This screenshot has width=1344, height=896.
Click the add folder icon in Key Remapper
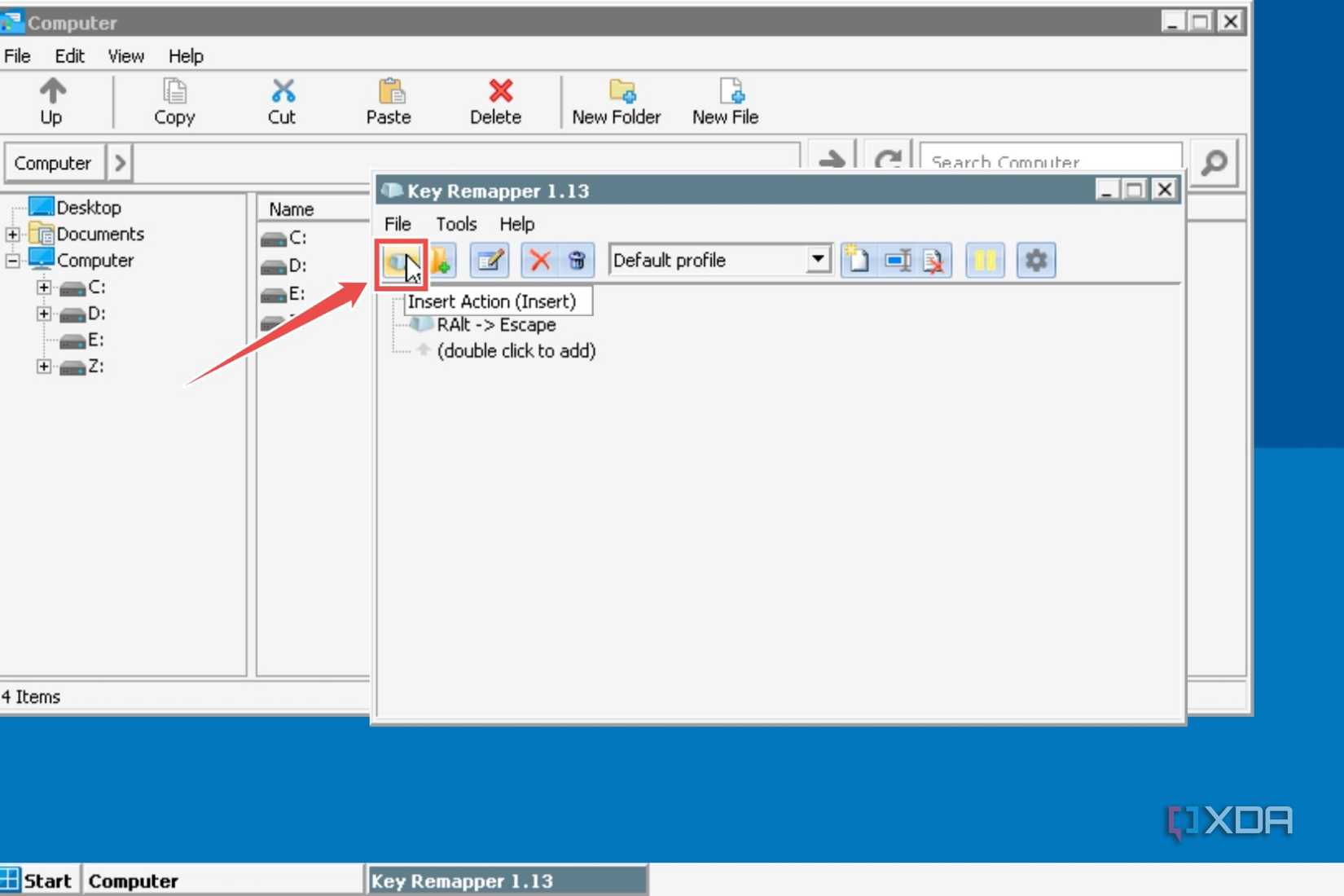[441, 261]
